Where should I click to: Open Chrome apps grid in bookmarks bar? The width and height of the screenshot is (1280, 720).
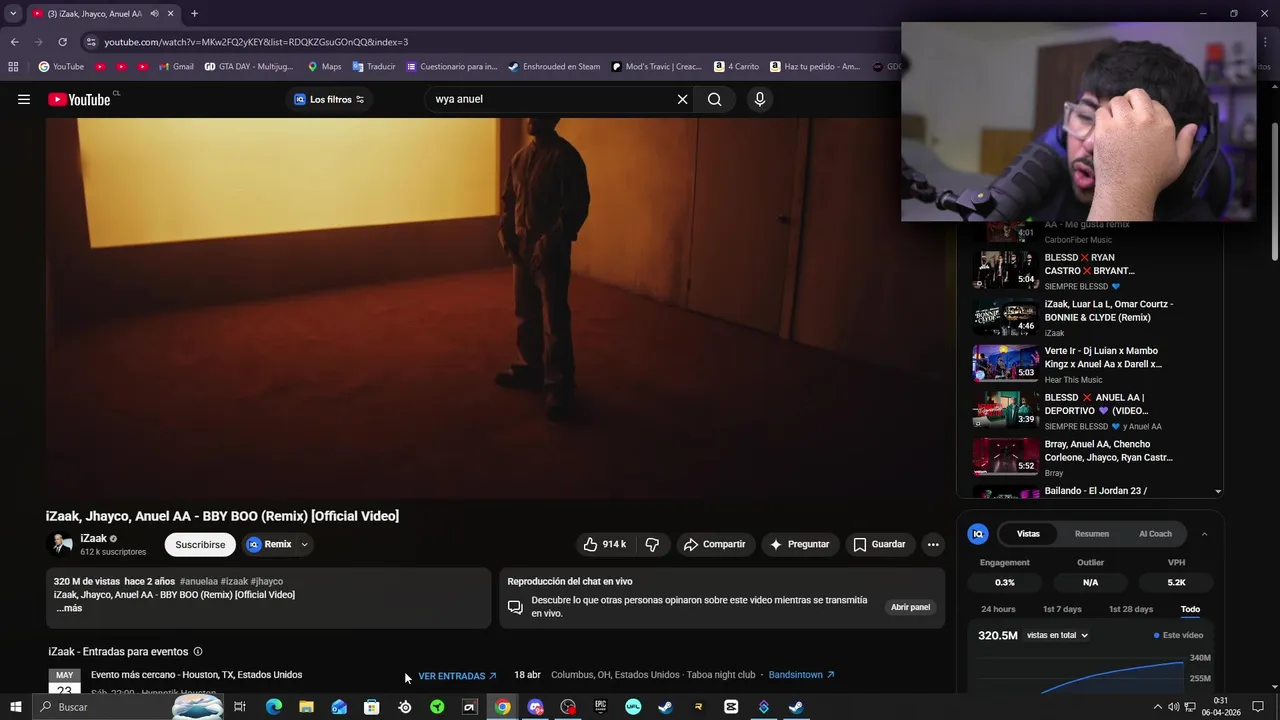click(13, 67)
